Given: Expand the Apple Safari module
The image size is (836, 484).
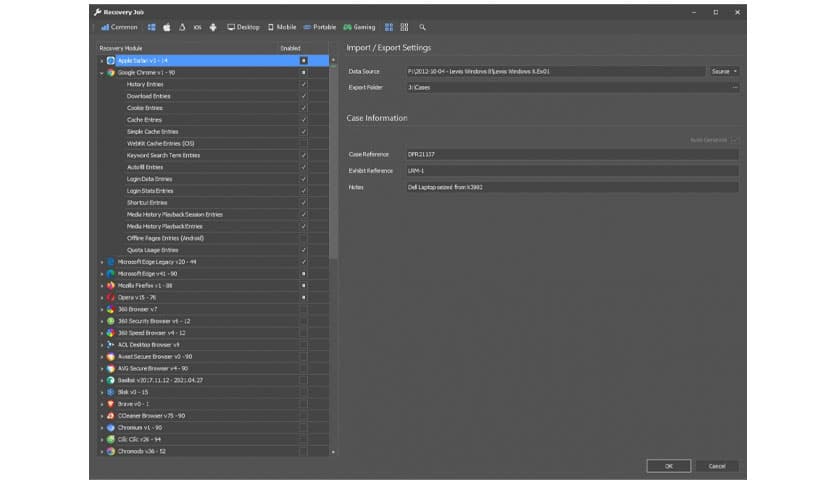Looking at the screenshot, I should tap(102, 61).
